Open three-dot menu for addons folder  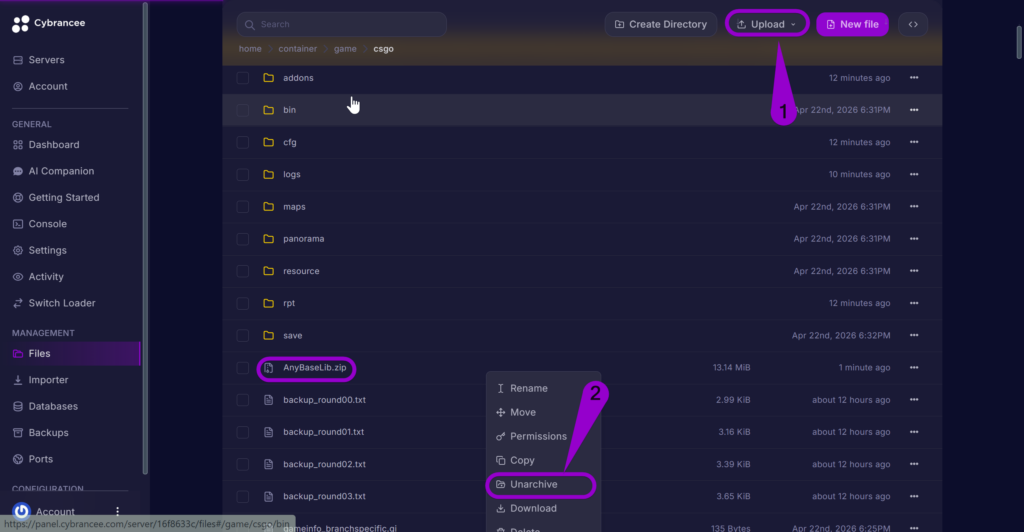[x=914, y=78]
